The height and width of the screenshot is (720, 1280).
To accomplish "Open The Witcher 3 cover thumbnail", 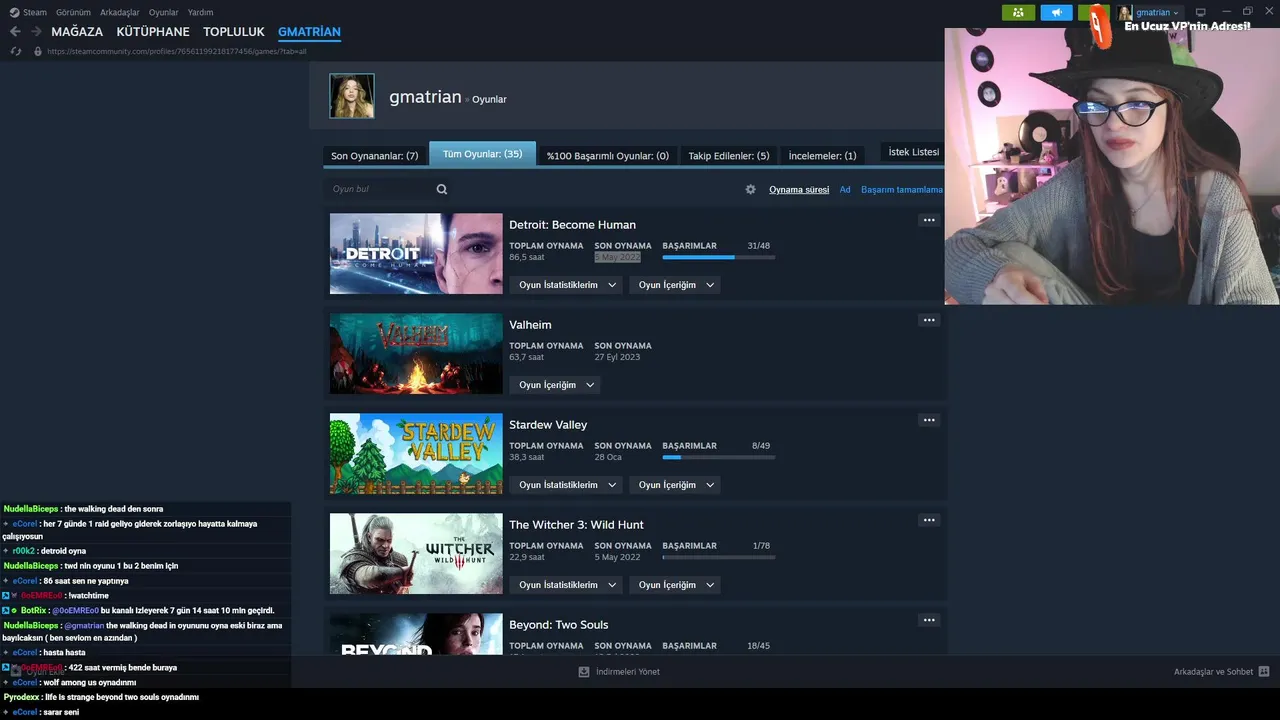I will pyautogui.click(x=416, y=554).
